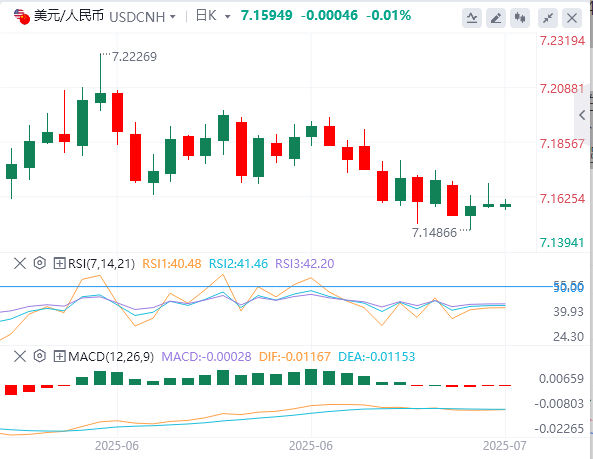Click the 美元/人民币 currency pair name
593x459 pixels.
(x=69, y=16)
